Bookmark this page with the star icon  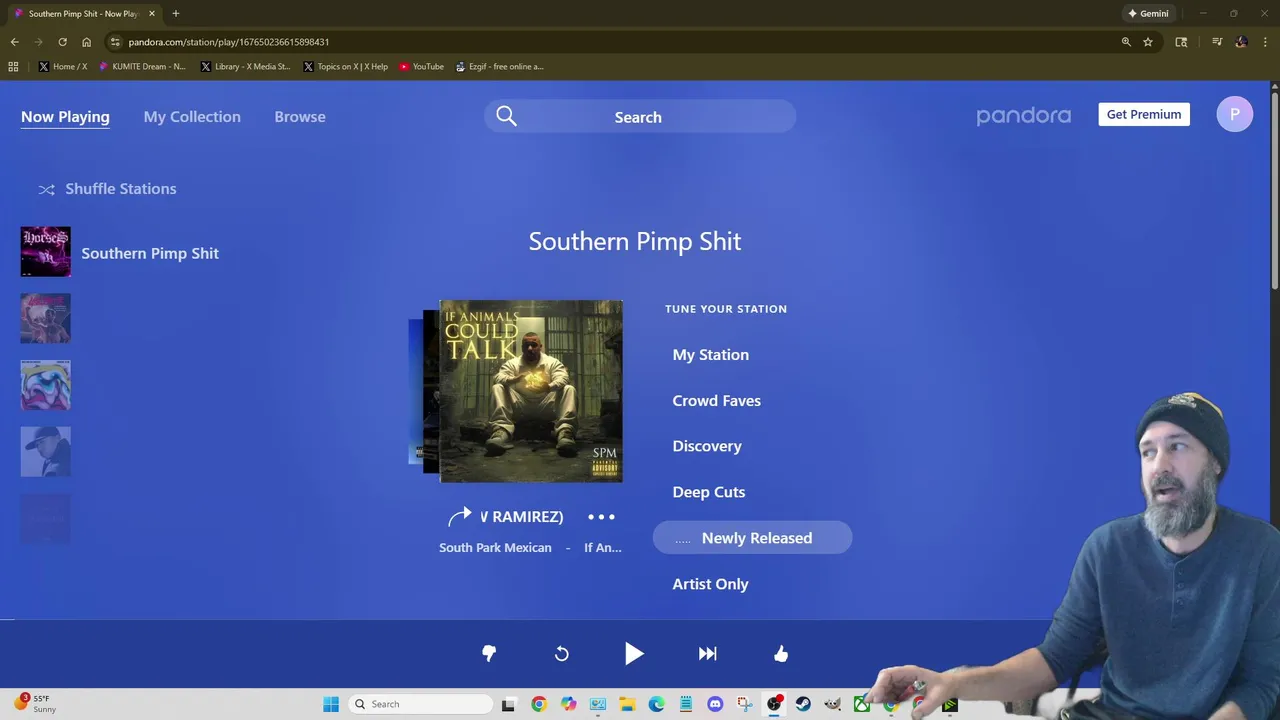point(1148,42)
